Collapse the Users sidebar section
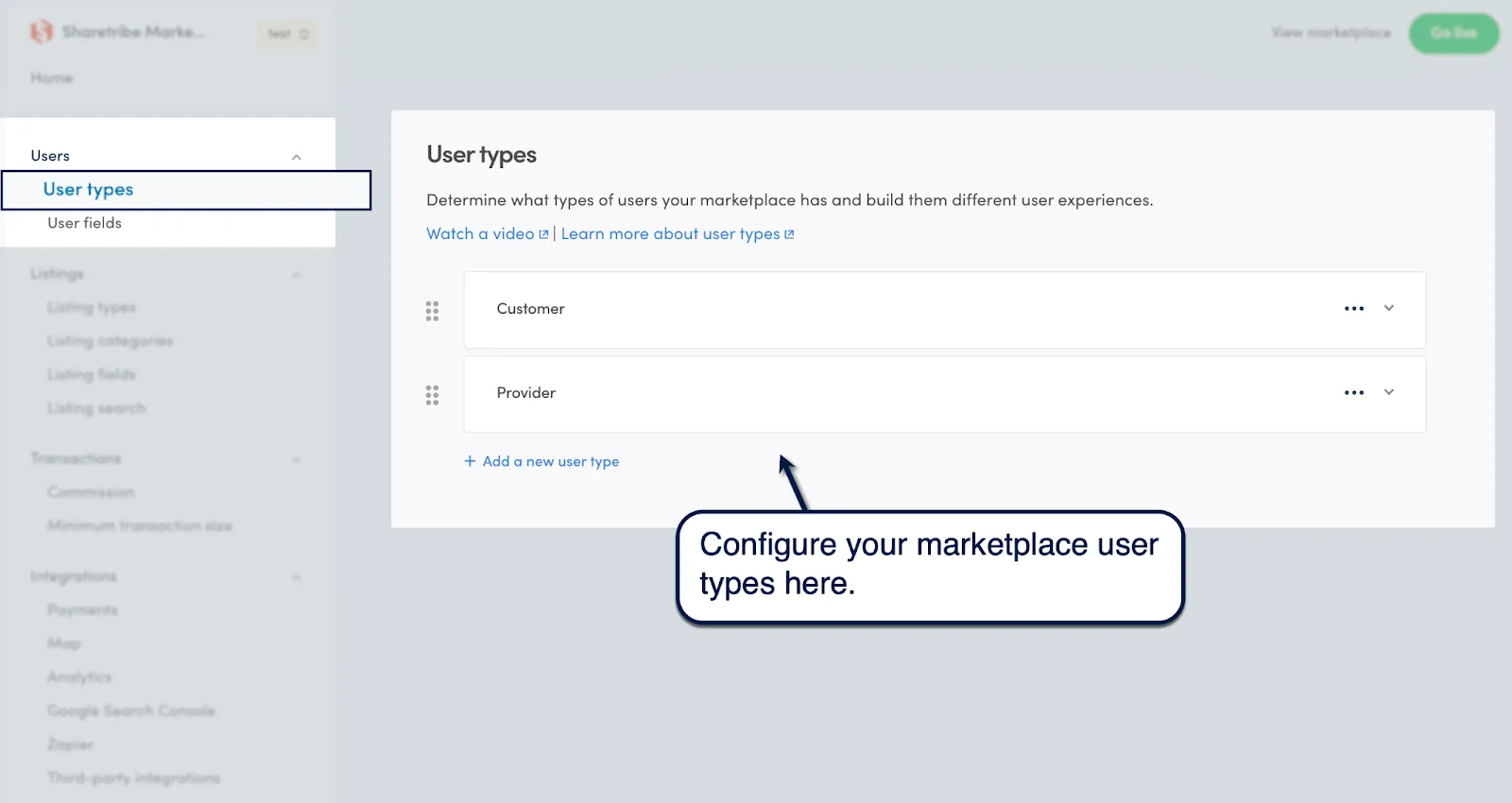 [297, 157]
